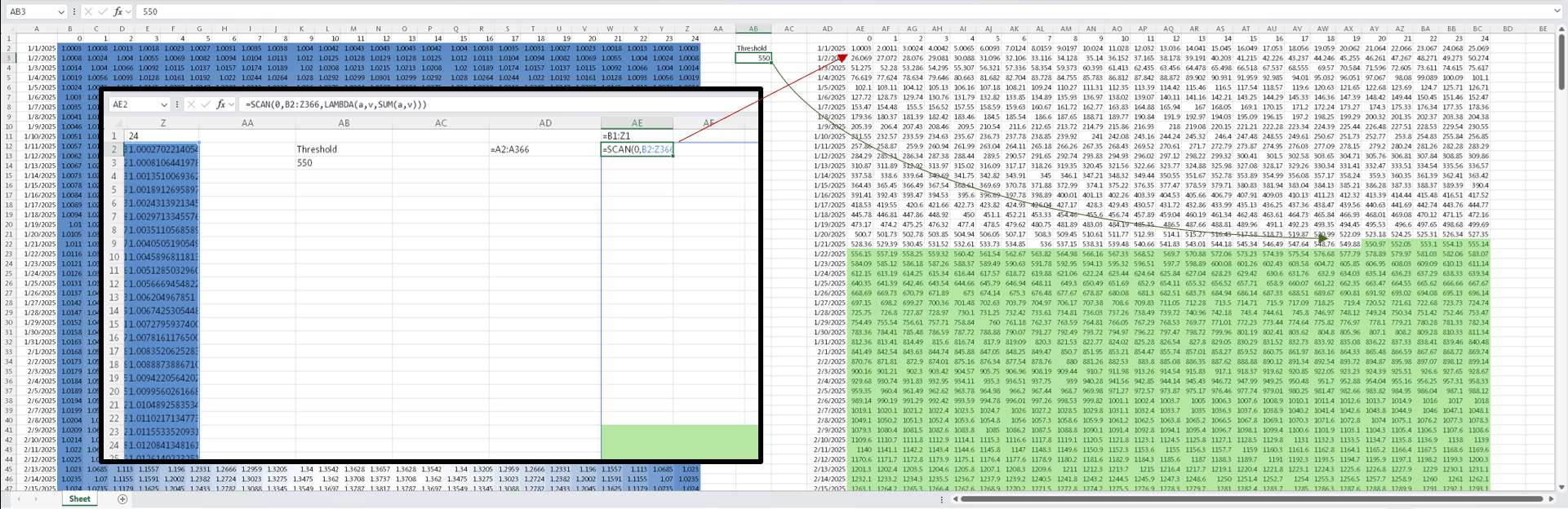The width and height of the screenshot is (1568, 509).
Task: Click the vertical scrollbar thumb
Action: pos(1561,62)
